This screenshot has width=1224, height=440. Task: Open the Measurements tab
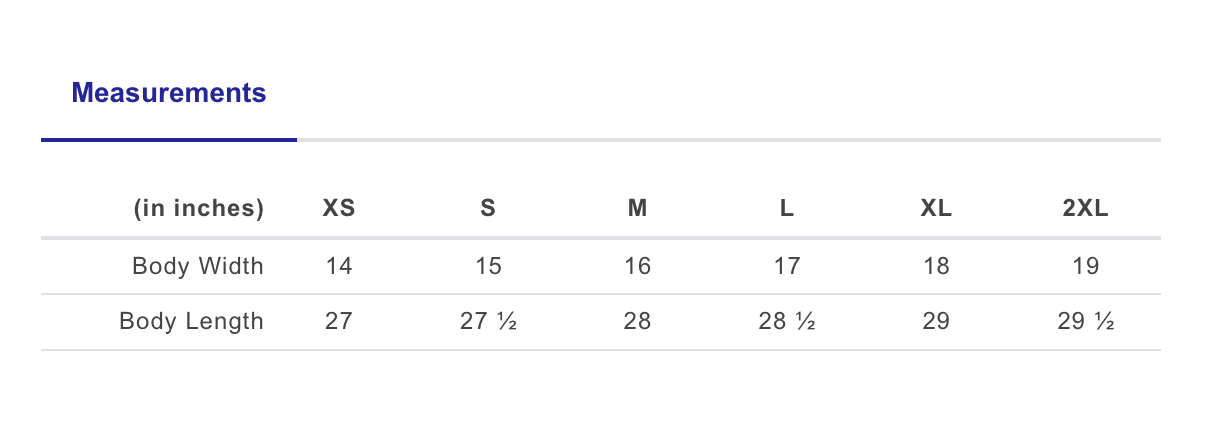pyautogui.click(x=169, y=93)
